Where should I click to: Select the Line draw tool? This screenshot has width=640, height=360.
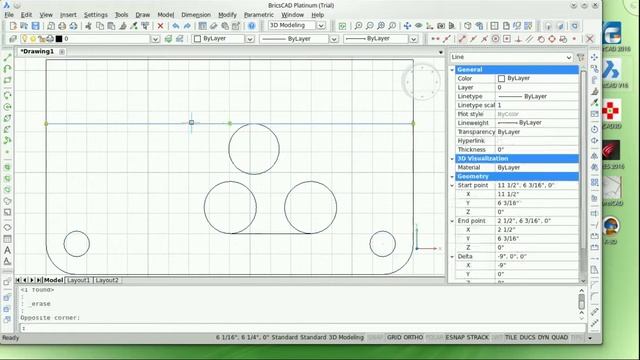(7, 58)
